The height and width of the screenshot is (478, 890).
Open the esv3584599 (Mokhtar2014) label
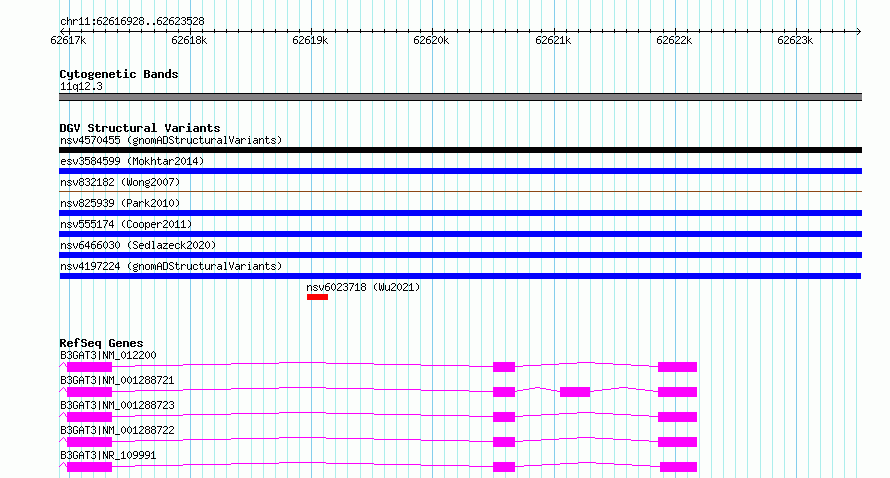[132, 161]
